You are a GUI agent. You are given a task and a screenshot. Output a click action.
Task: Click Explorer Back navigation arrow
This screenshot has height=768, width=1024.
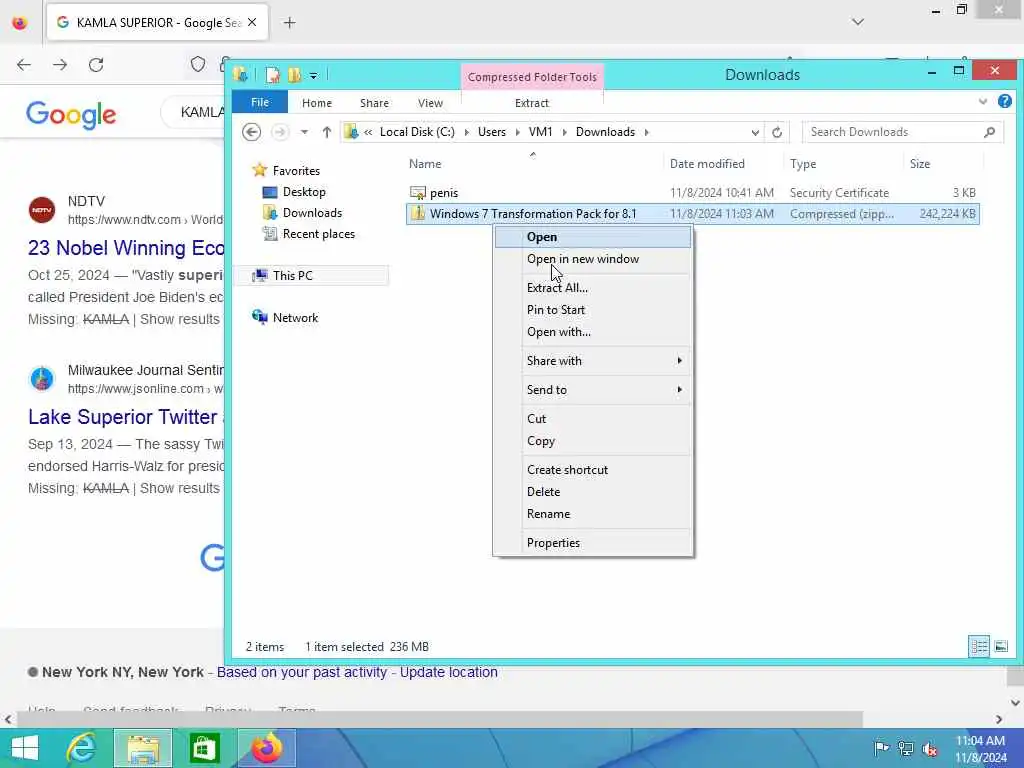pyautogui.click(x=251, y=132)
